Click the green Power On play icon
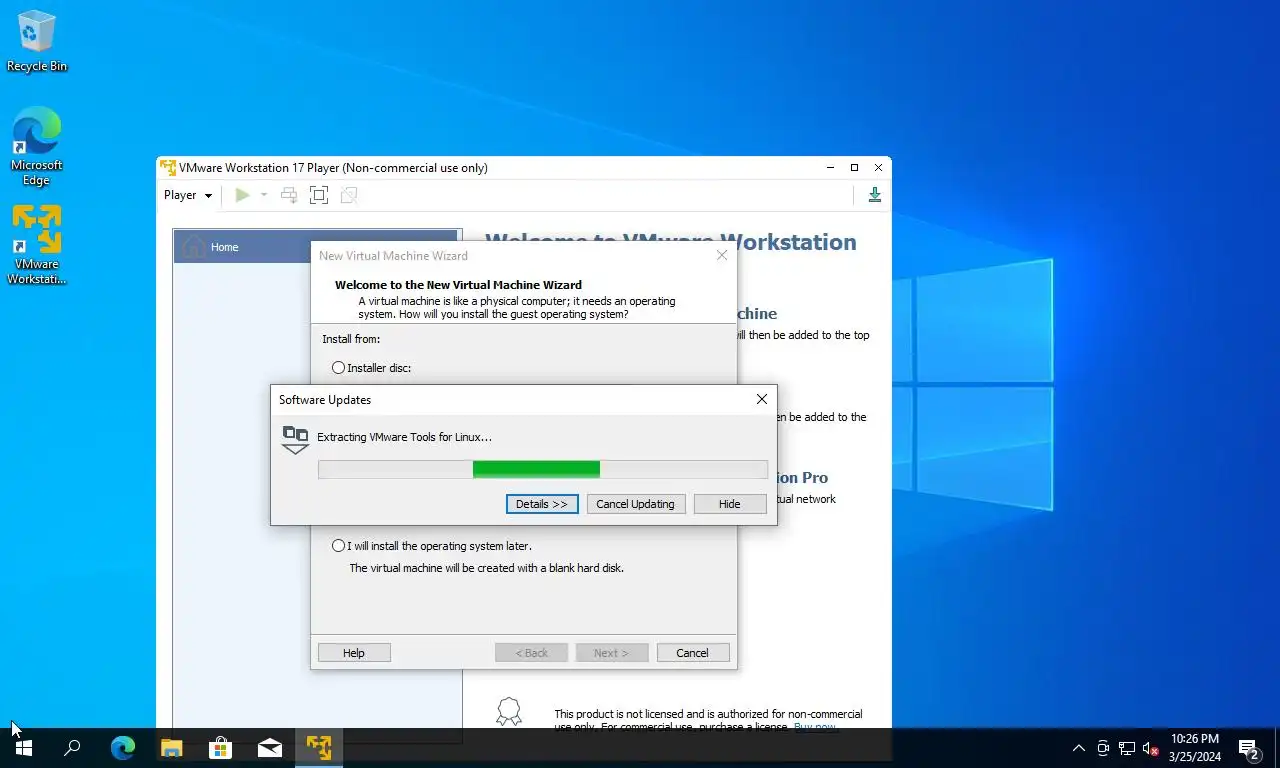This screenshot has height=768, width=1280. click(x=242, y=195)
